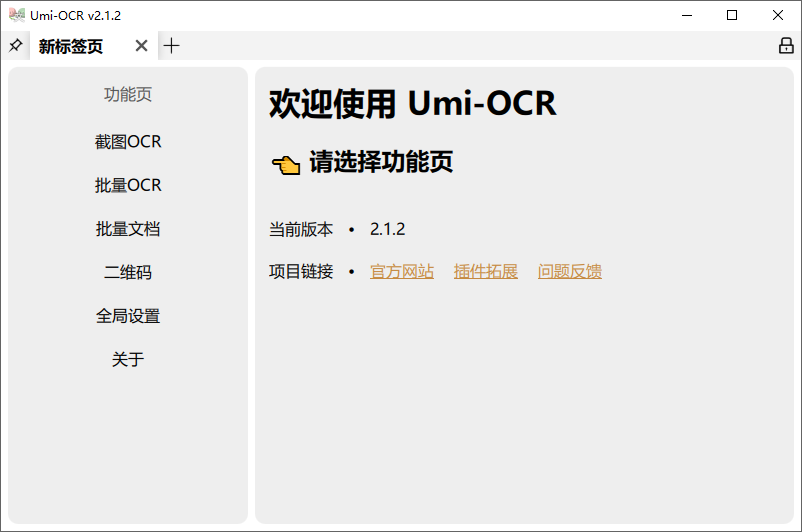The width and height of the screenshot is (802, 532).
Task: Select the 新标签页 tab
Action: (71, 46)
